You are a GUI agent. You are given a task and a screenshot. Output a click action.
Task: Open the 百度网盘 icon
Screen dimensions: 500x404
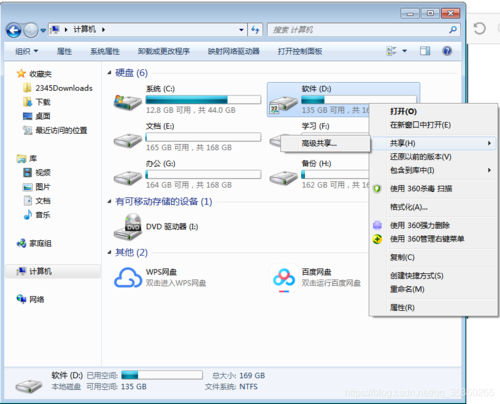click(284, 278)
